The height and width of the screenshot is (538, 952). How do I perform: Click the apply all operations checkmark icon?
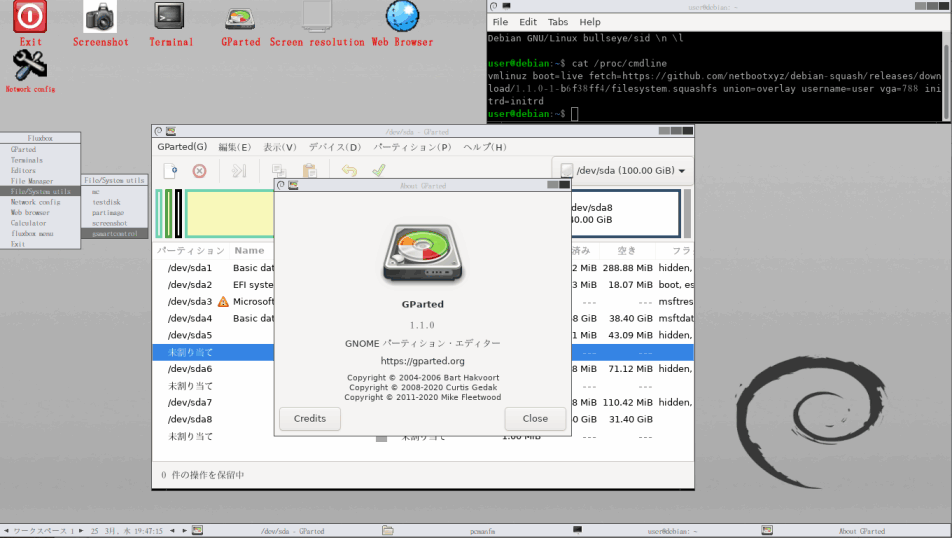(379, 171)
